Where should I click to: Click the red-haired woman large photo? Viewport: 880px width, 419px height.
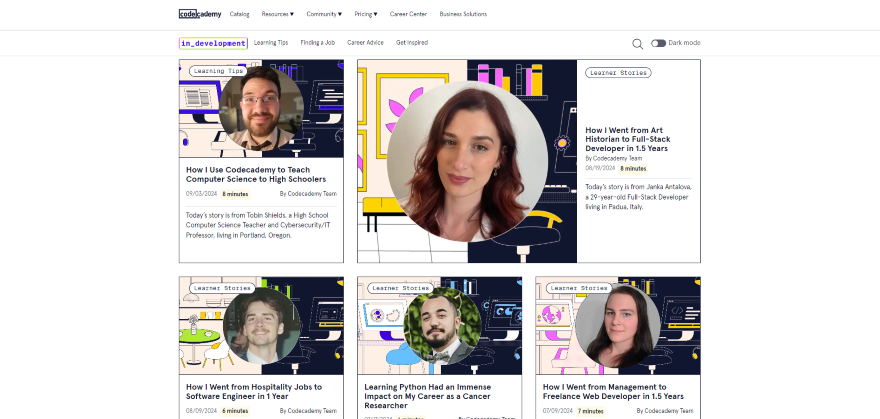468,162
